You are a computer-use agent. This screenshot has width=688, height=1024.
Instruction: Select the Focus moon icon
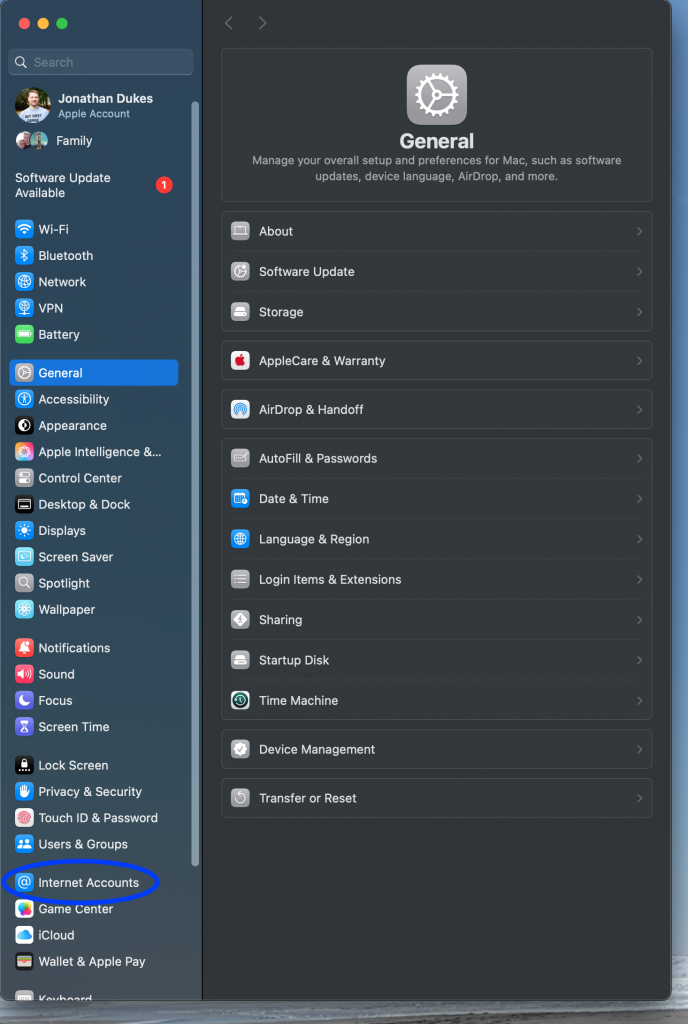click(24, 700)
